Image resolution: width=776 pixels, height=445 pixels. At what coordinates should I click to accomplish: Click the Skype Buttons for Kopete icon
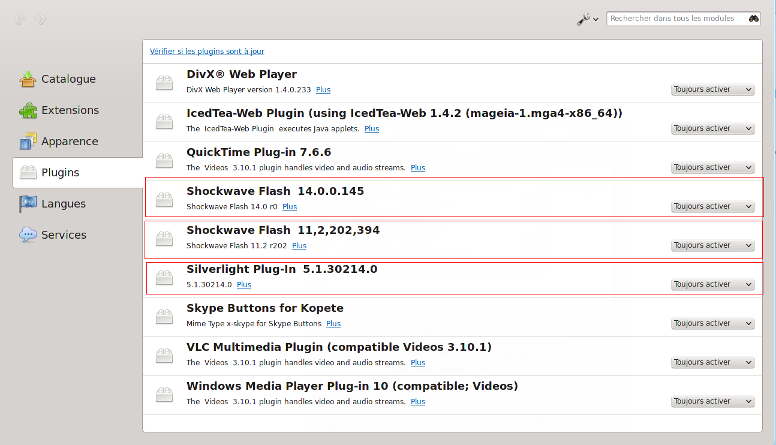pos(164,316)
